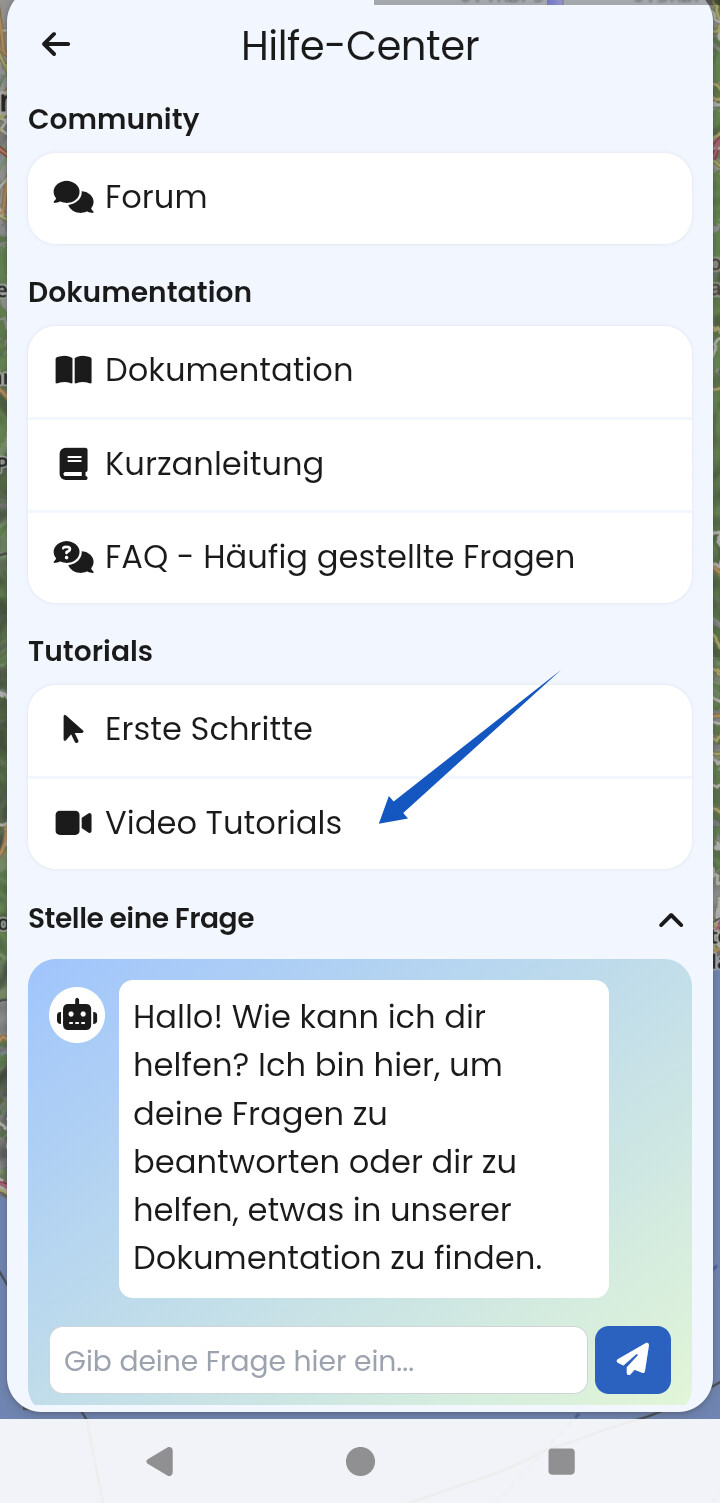Image resolution: width=720 pixels, height=1503 pixels.
Task: Collapse the Stelle eine Frage section
Action: (x=671, y=920)
